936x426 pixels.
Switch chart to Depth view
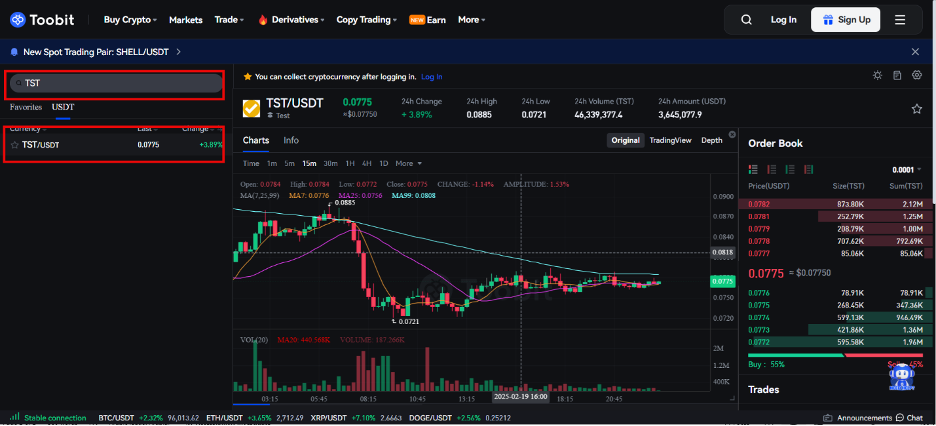(712, 140)
